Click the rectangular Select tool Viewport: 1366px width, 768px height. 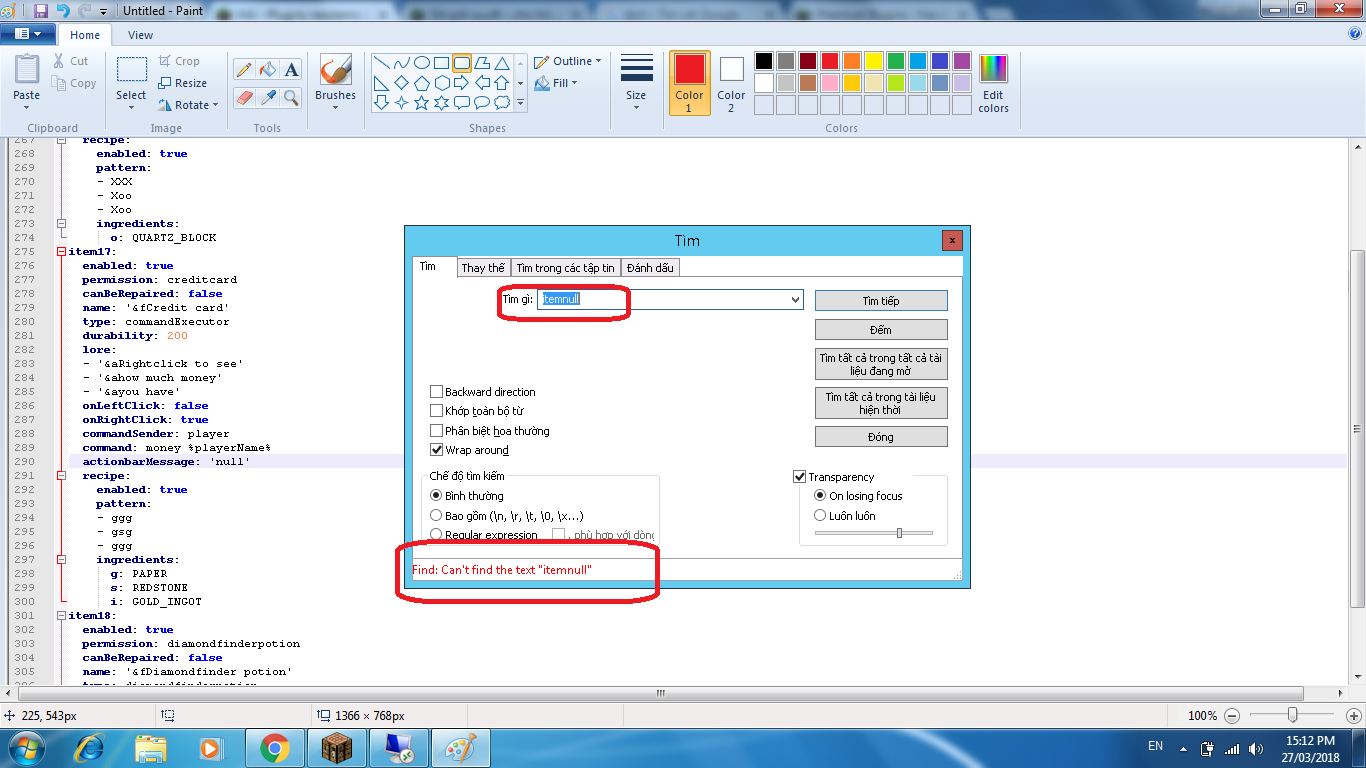[x=131, y=70]
